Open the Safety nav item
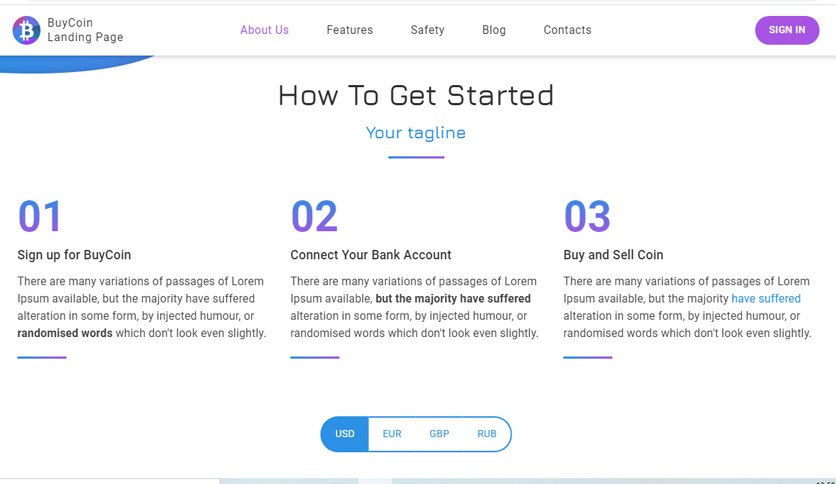Screen dimensions: 836x484 [x=428, y=30]
